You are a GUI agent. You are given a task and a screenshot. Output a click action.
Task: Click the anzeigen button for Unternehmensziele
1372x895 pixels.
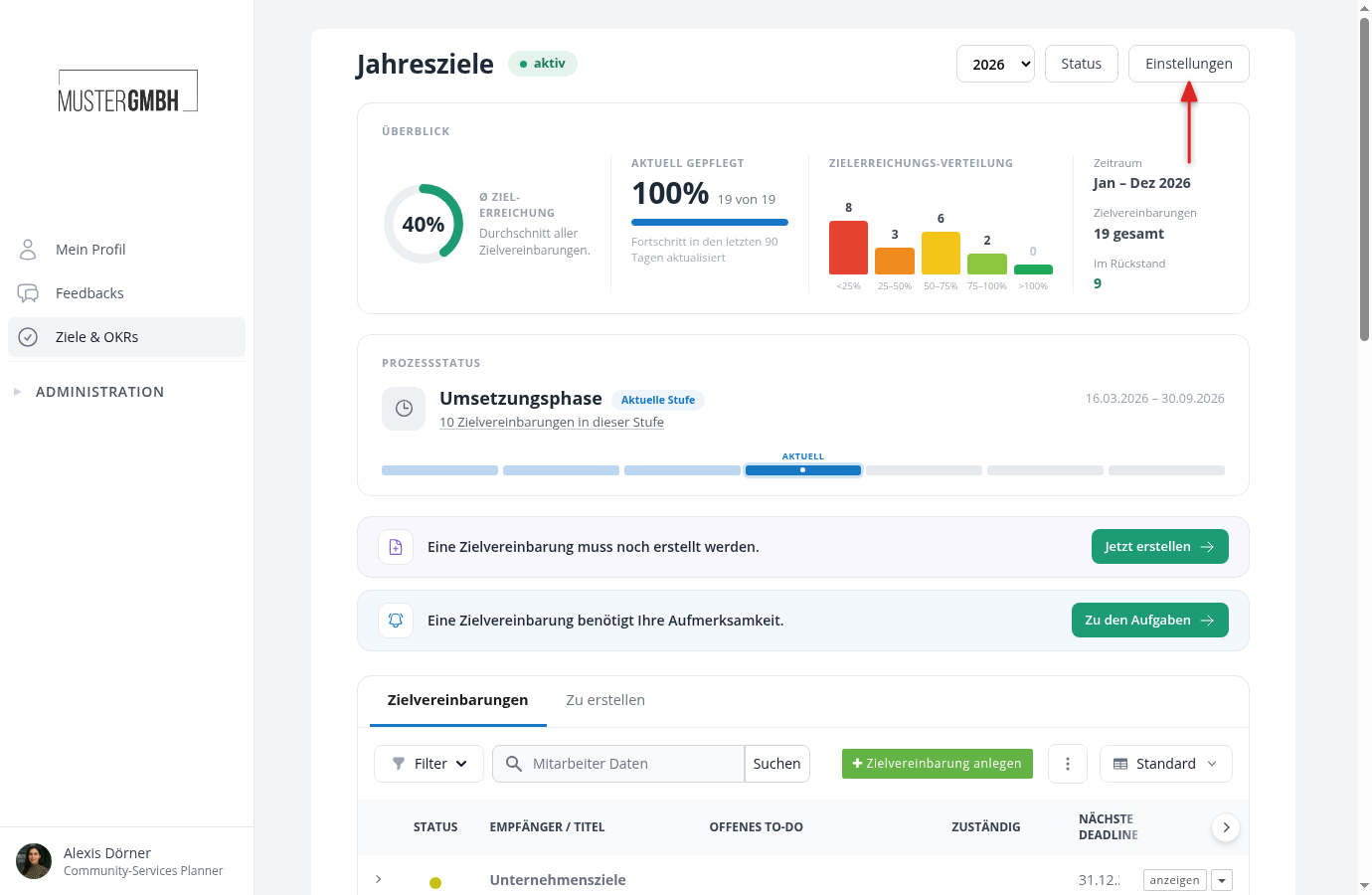point(1175,880)
